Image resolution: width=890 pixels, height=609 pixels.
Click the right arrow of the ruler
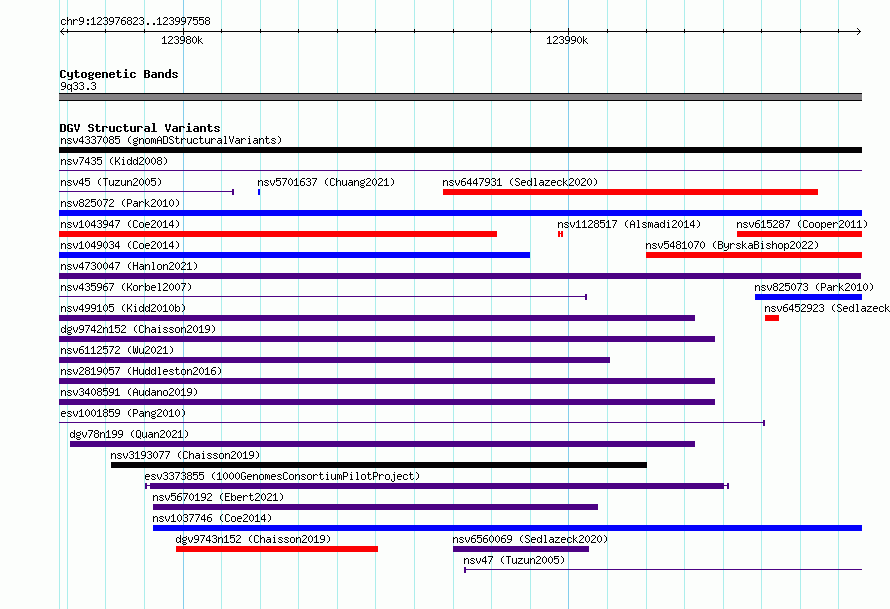[858, 31]
